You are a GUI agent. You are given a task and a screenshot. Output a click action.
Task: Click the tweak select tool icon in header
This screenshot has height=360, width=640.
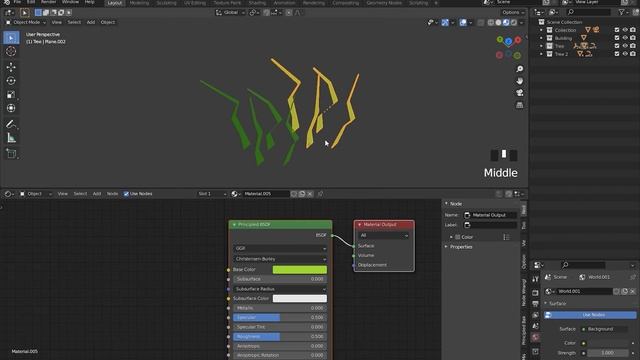[x=24, y=13]
